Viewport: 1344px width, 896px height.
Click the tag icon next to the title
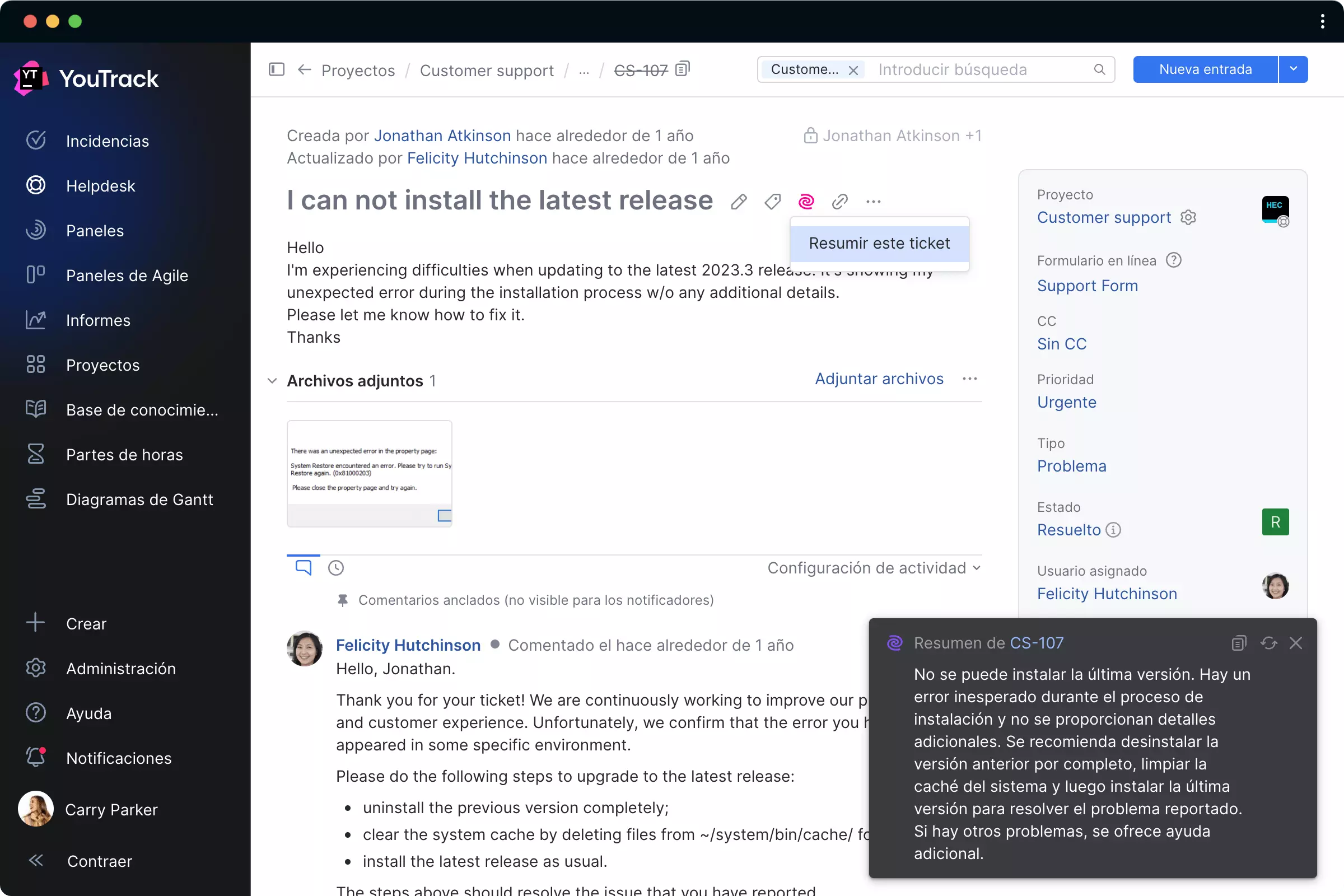[x=772, y=201]
